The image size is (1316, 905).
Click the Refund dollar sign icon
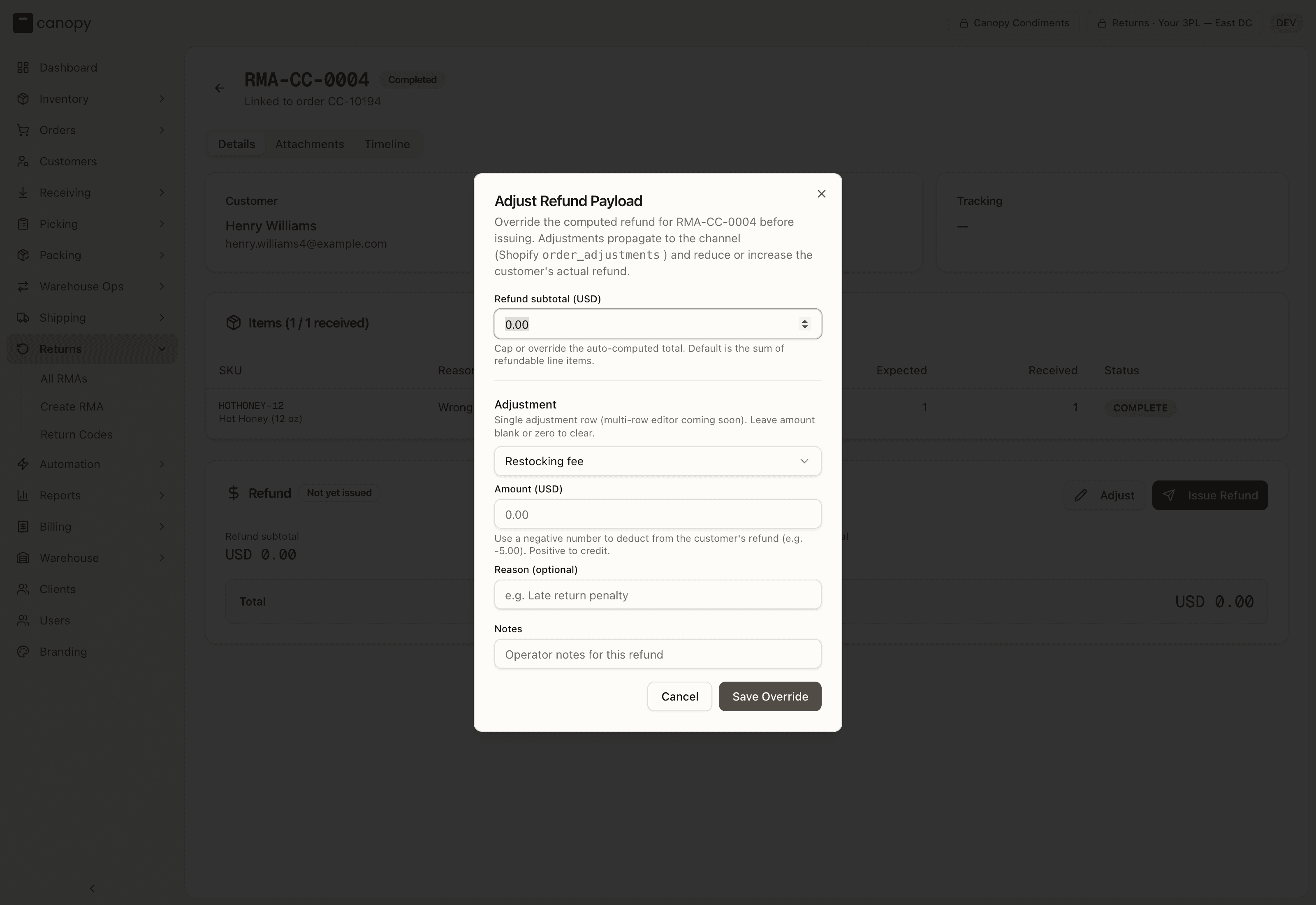233,493
